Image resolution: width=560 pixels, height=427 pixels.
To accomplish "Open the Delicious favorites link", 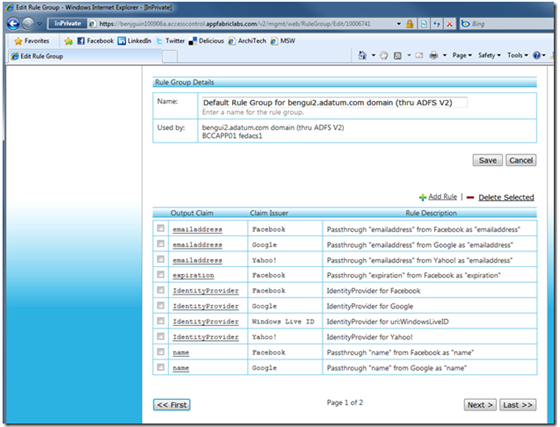I will [x=206, y=41].
